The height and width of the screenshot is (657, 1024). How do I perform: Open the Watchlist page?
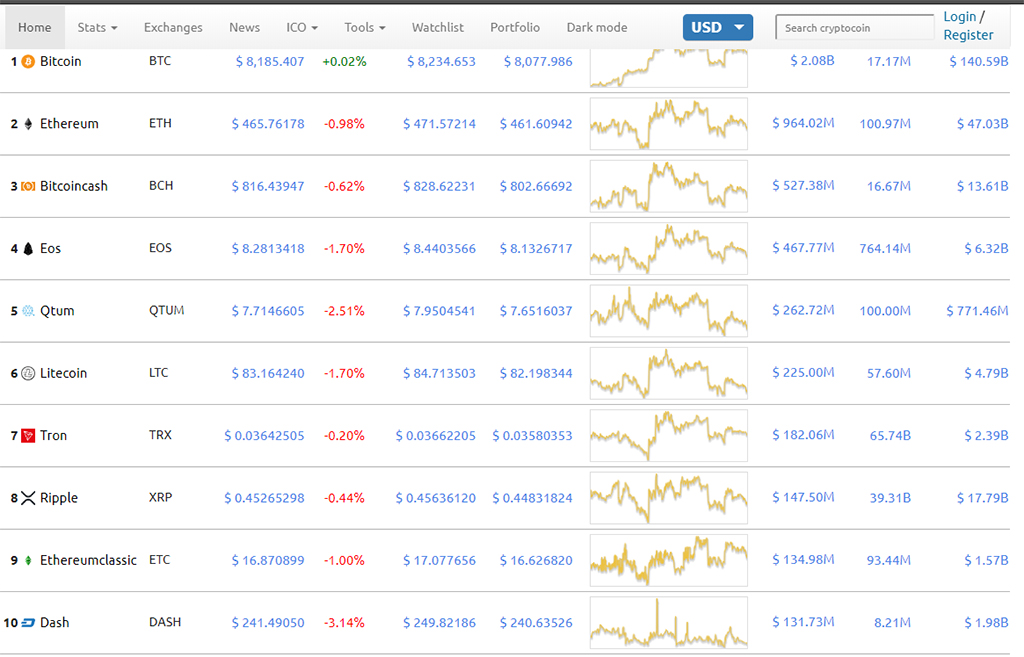click(x=438, y=27)
